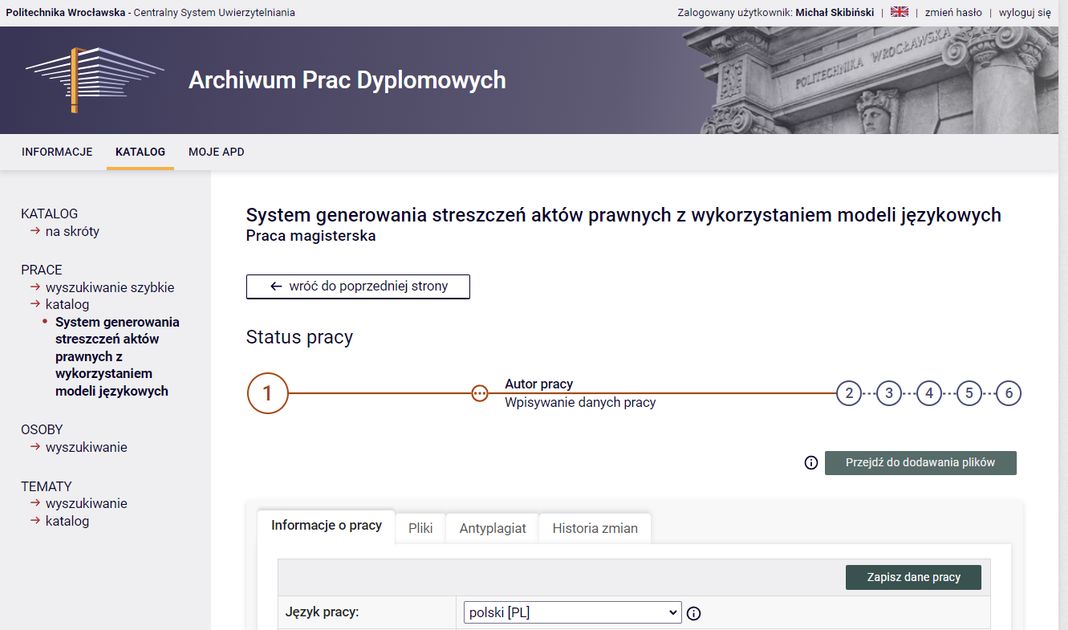Select status step 1 circle
This screenshot has height=630, width=1068.
(267, 393)
